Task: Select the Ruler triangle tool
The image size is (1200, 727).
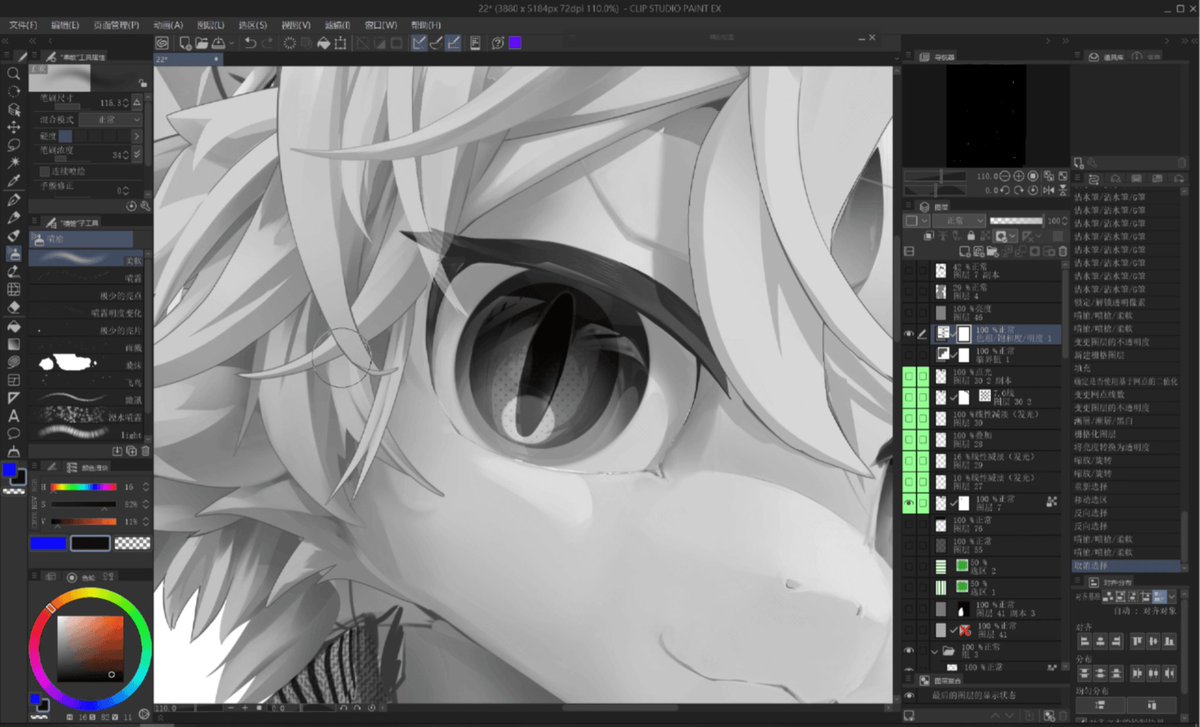Action: pyautogui.click(x=14, y=397)
